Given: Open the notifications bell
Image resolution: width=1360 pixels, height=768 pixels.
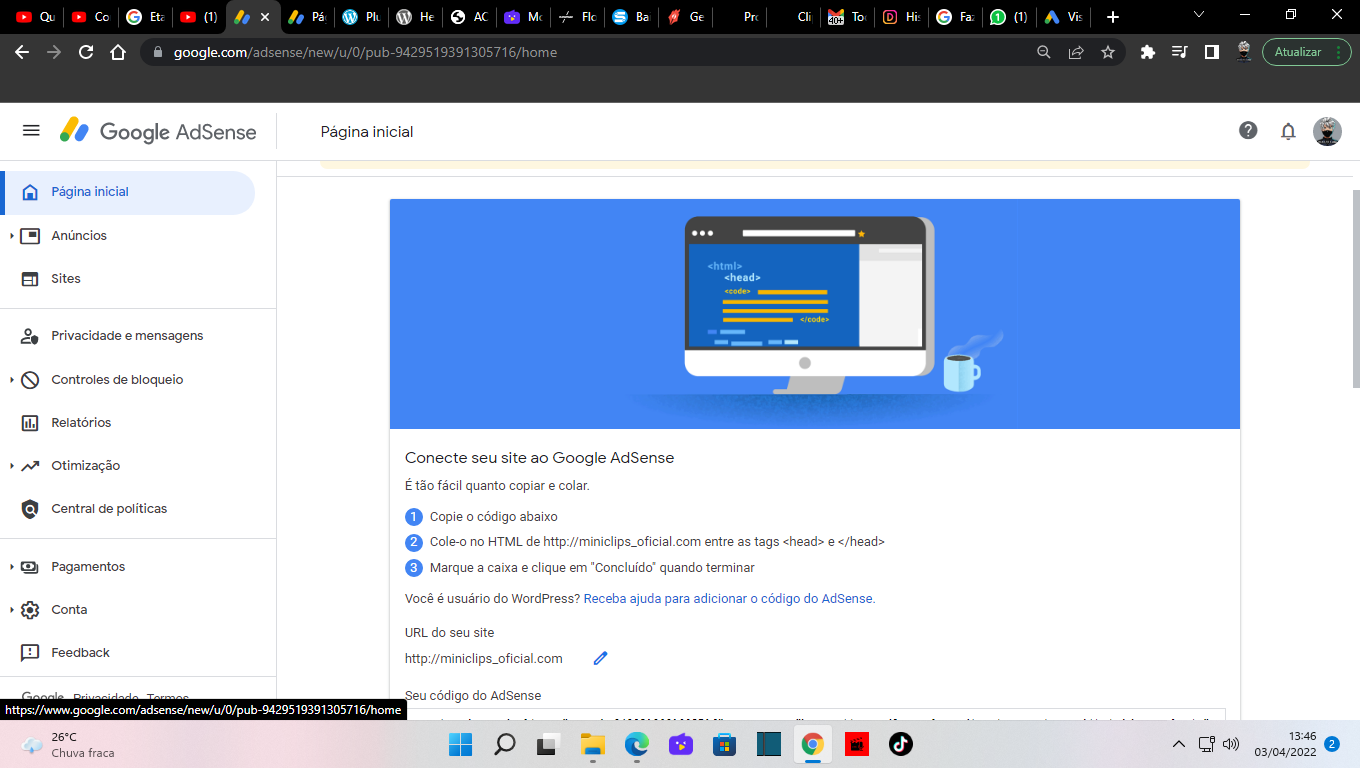Looking at the screenshot, I should (1288, 131).
